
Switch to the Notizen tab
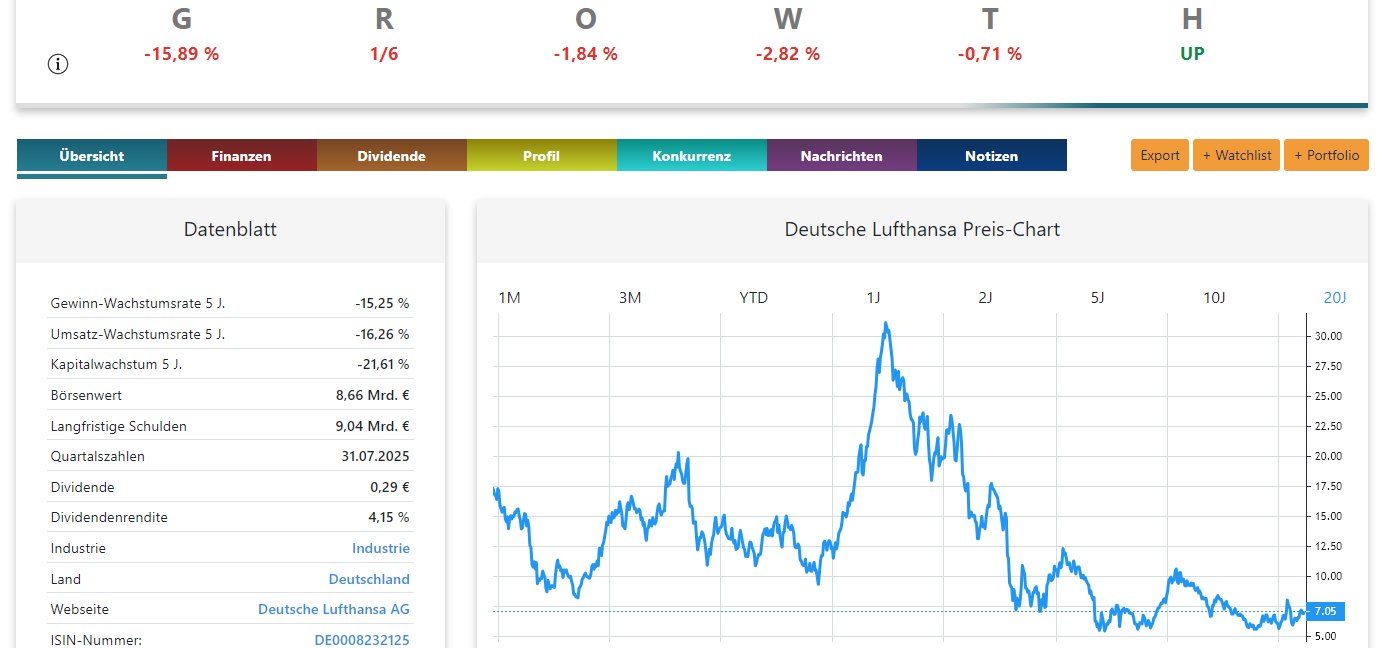tap(992, 156)
